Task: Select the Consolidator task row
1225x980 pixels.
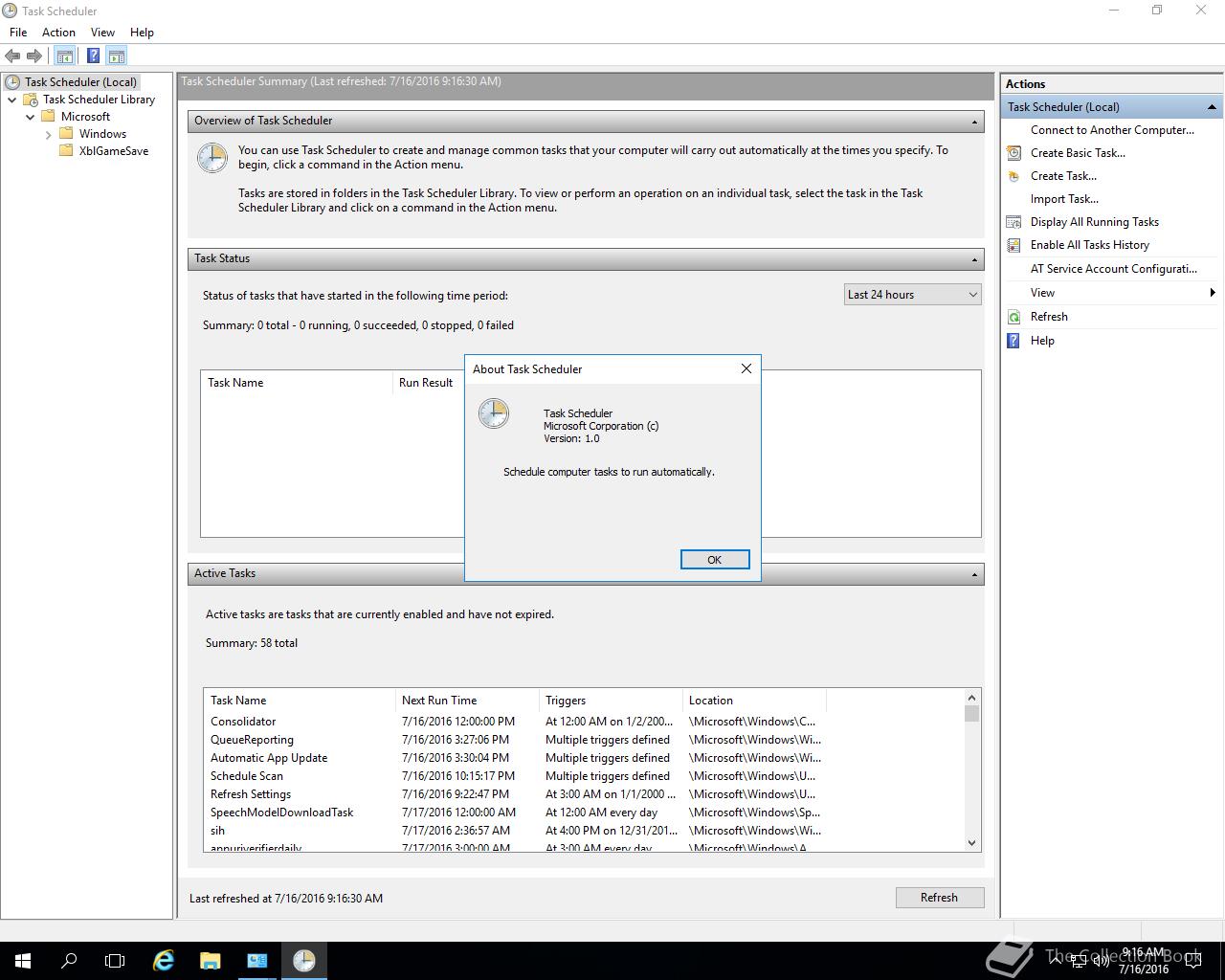Action: [x=514, y=722]
